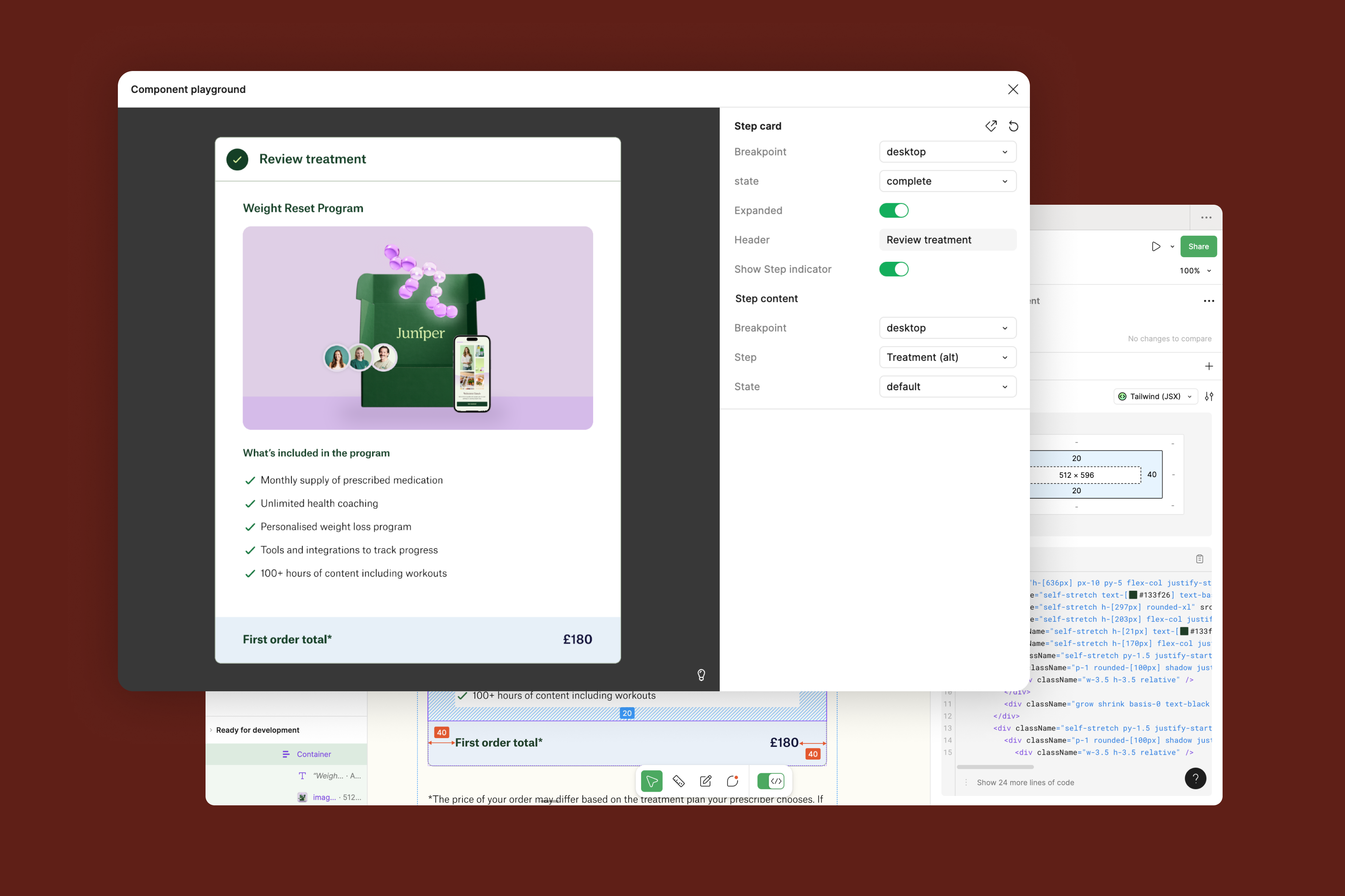Open the state dropdown showing complete
This screenshot has height=896, width=1345.
pyautogui.click(x=947, y=181)
